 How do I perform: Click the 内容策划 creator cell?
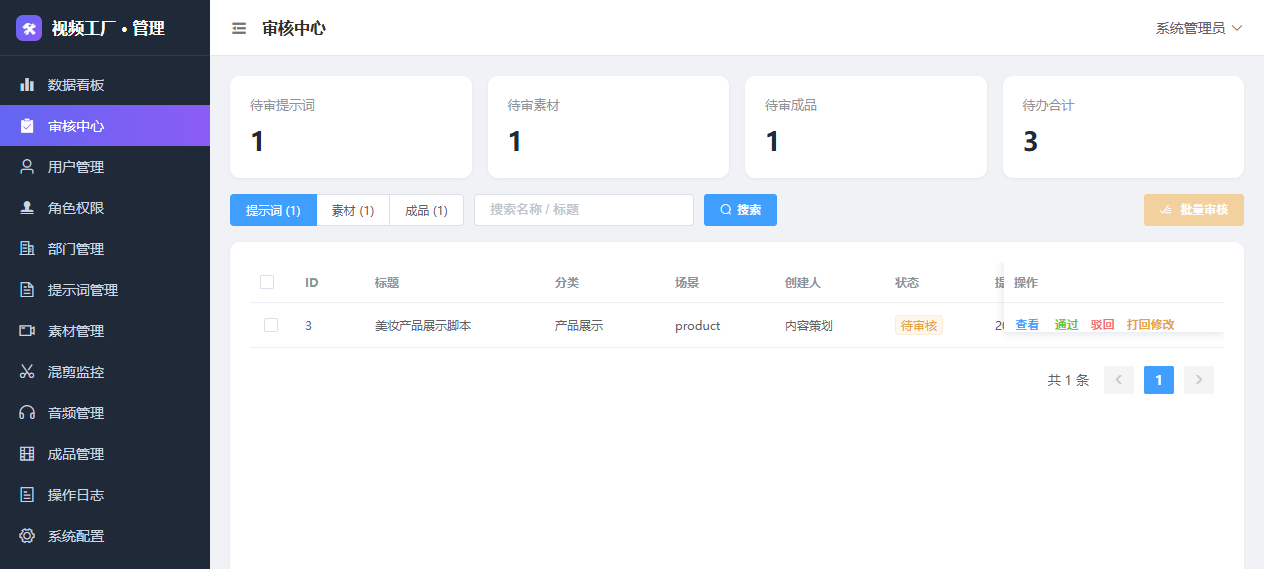point(809,326)
